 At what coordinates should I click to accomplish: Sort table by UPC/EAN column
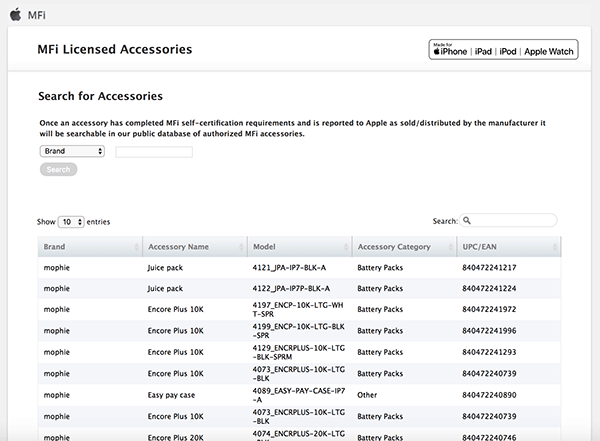tap(509, 247)
